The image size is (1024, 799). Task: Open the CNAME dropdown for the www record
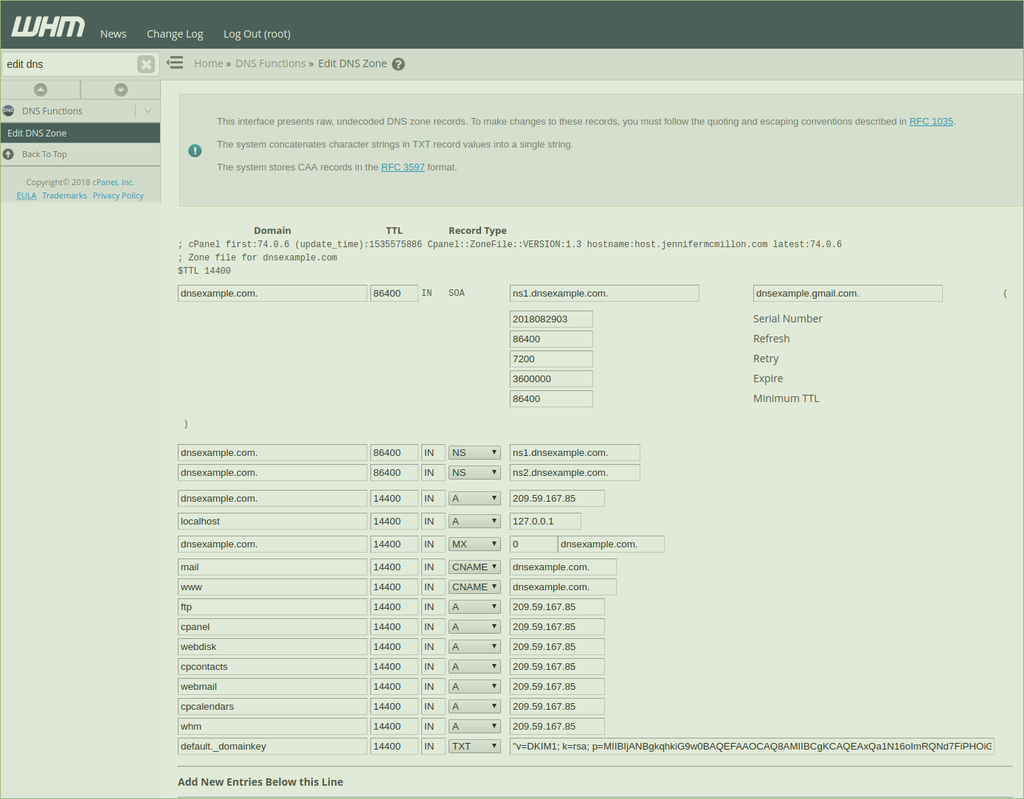[474, 586]
